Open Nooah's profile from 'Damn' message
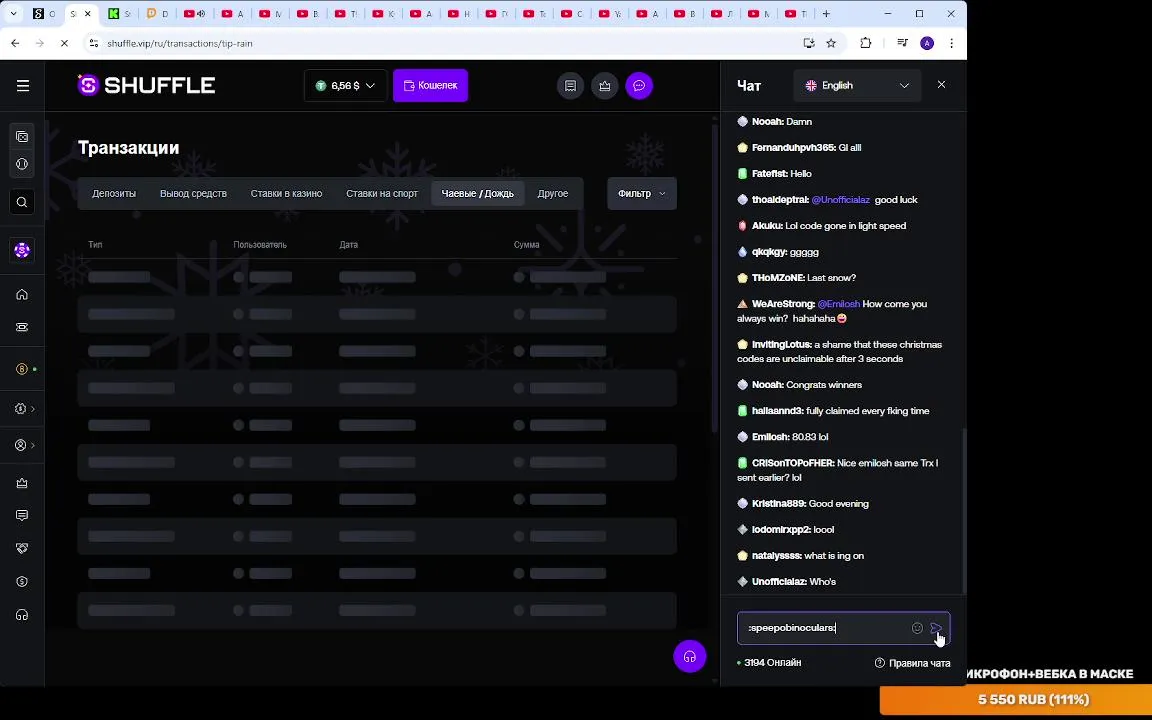The height and width of the screenshot is (720, 1152). [767, 121]
